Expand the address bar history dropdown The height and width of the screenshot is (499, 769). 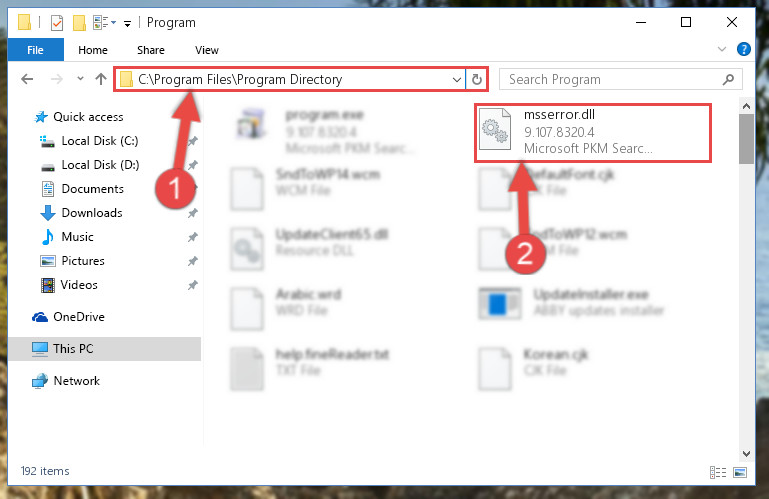[x=457, y=79]
